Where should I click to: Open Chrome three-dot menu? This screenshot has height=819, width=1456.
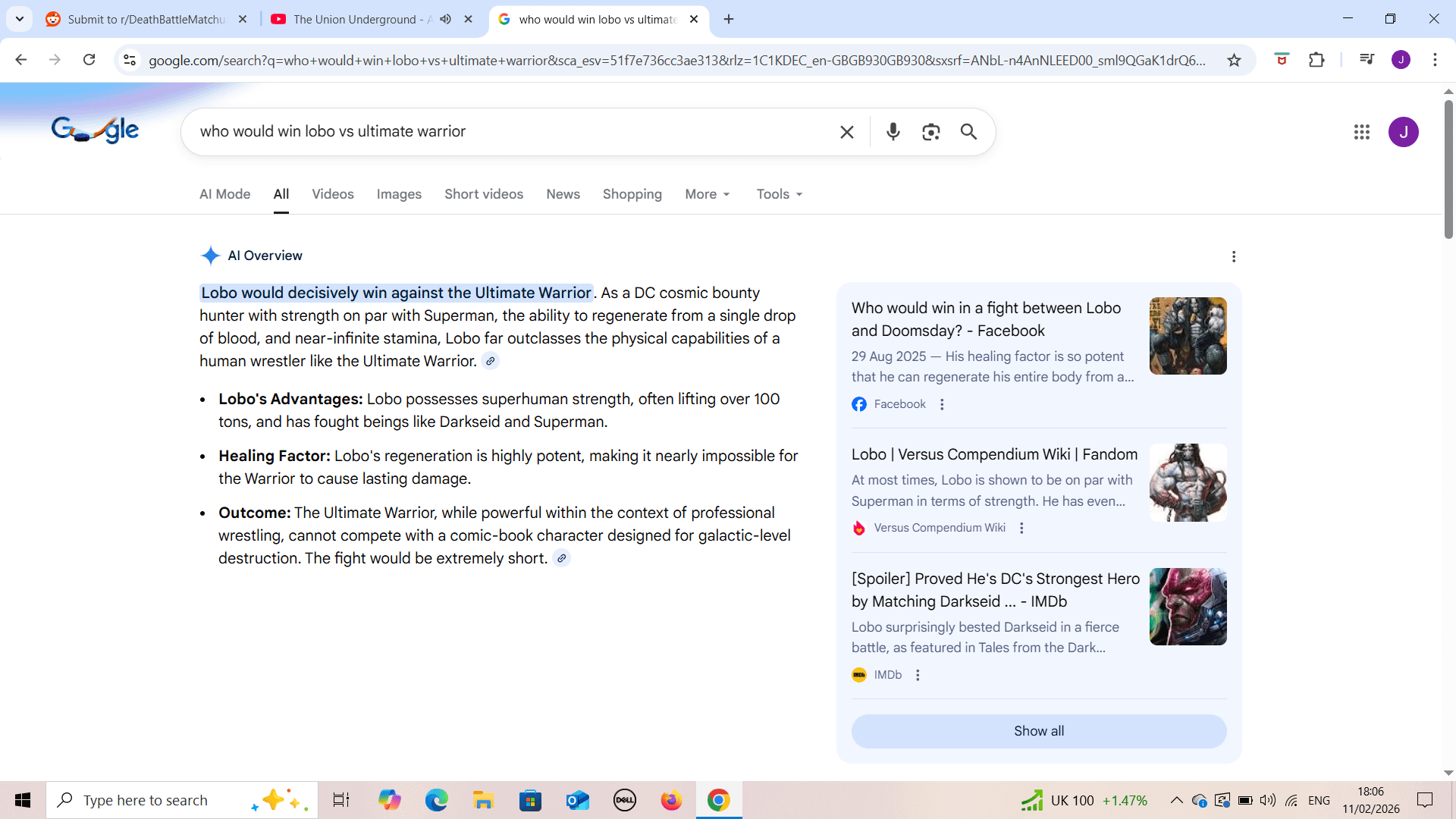[1435, 60]
